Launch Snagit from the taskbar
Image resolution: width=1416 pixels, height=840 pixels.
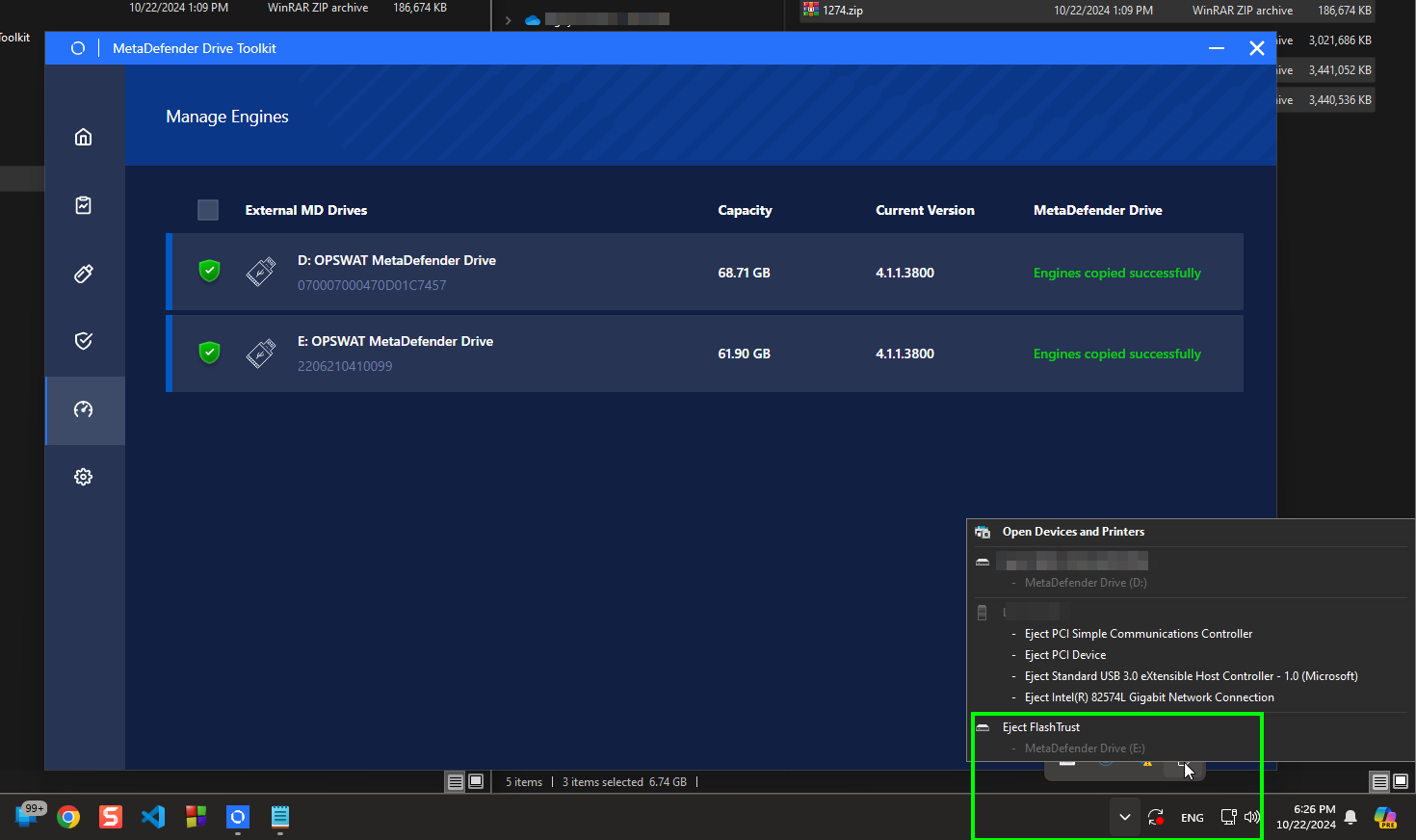(111, 817)
